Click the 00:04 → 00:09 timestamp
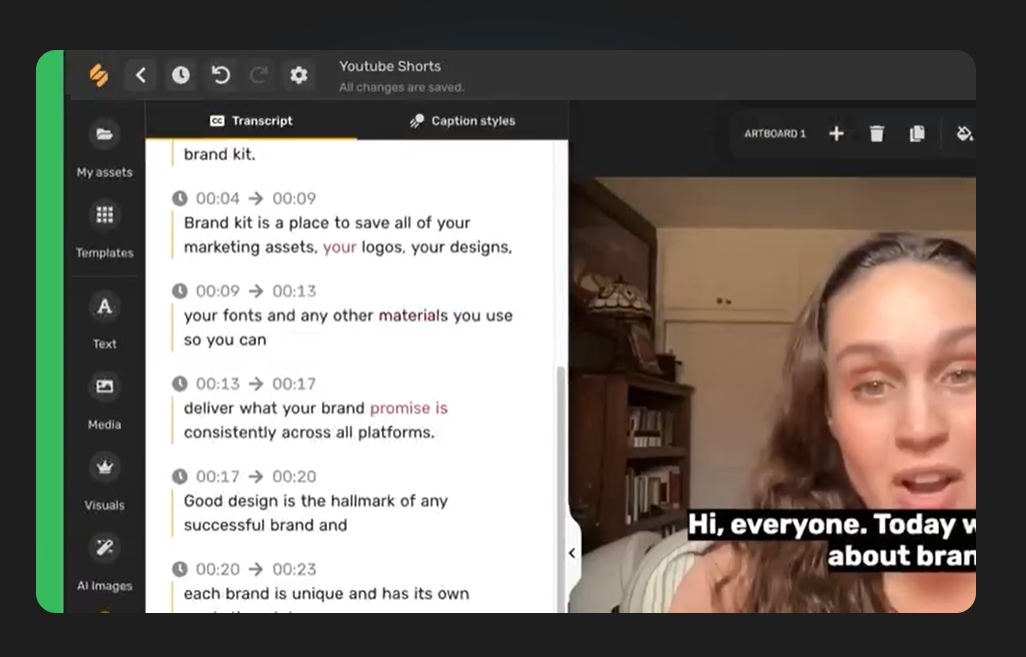The width and height of the screenshot is (1026, 657). 246,198
